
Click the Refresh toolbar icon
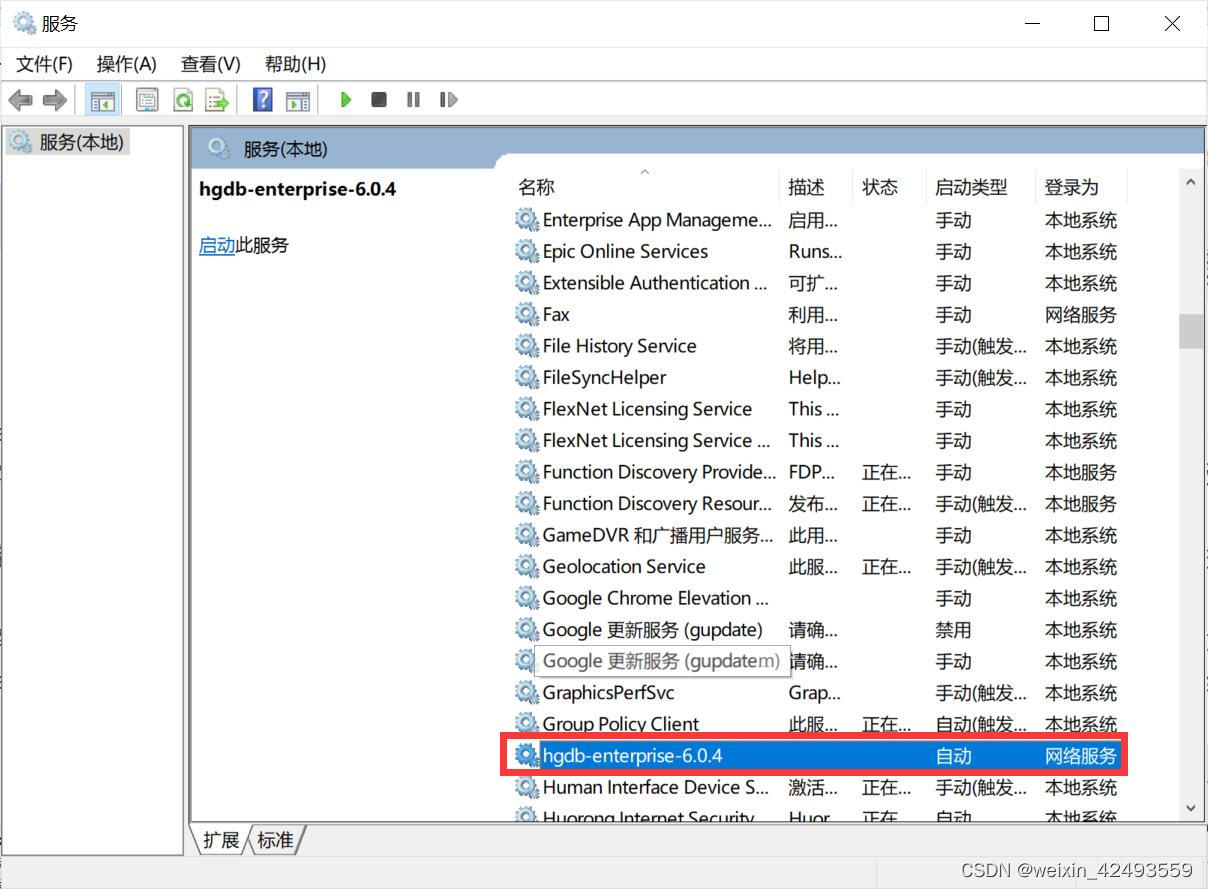182,100
